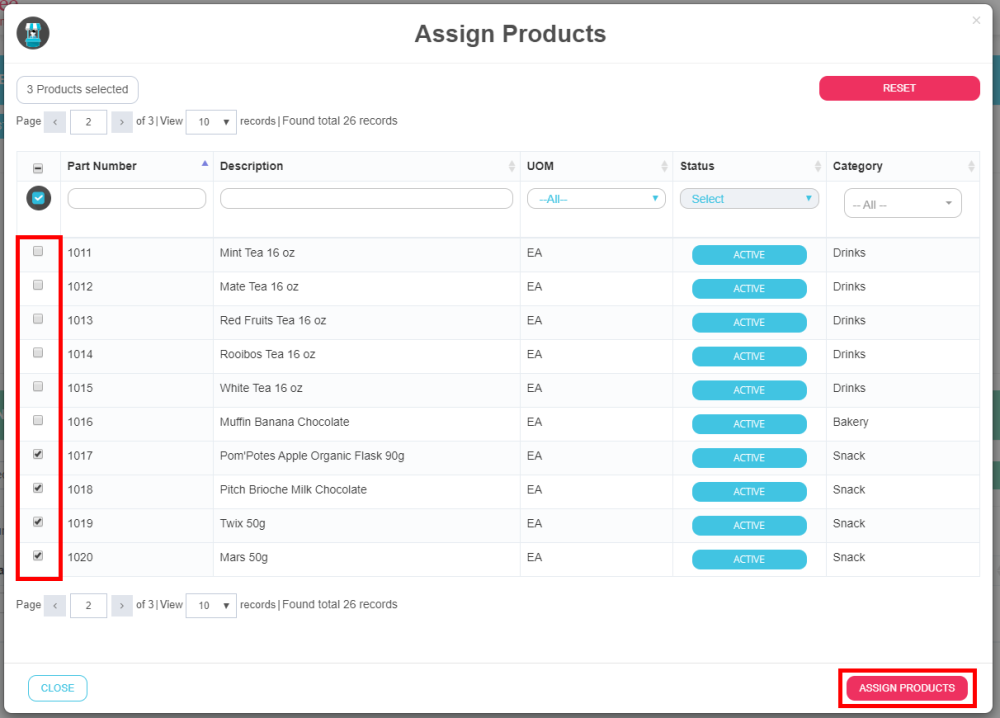This screenshot has width=1000, height=718.
Task: Expand the Category filter dropdown
Action: coord(902,204)
